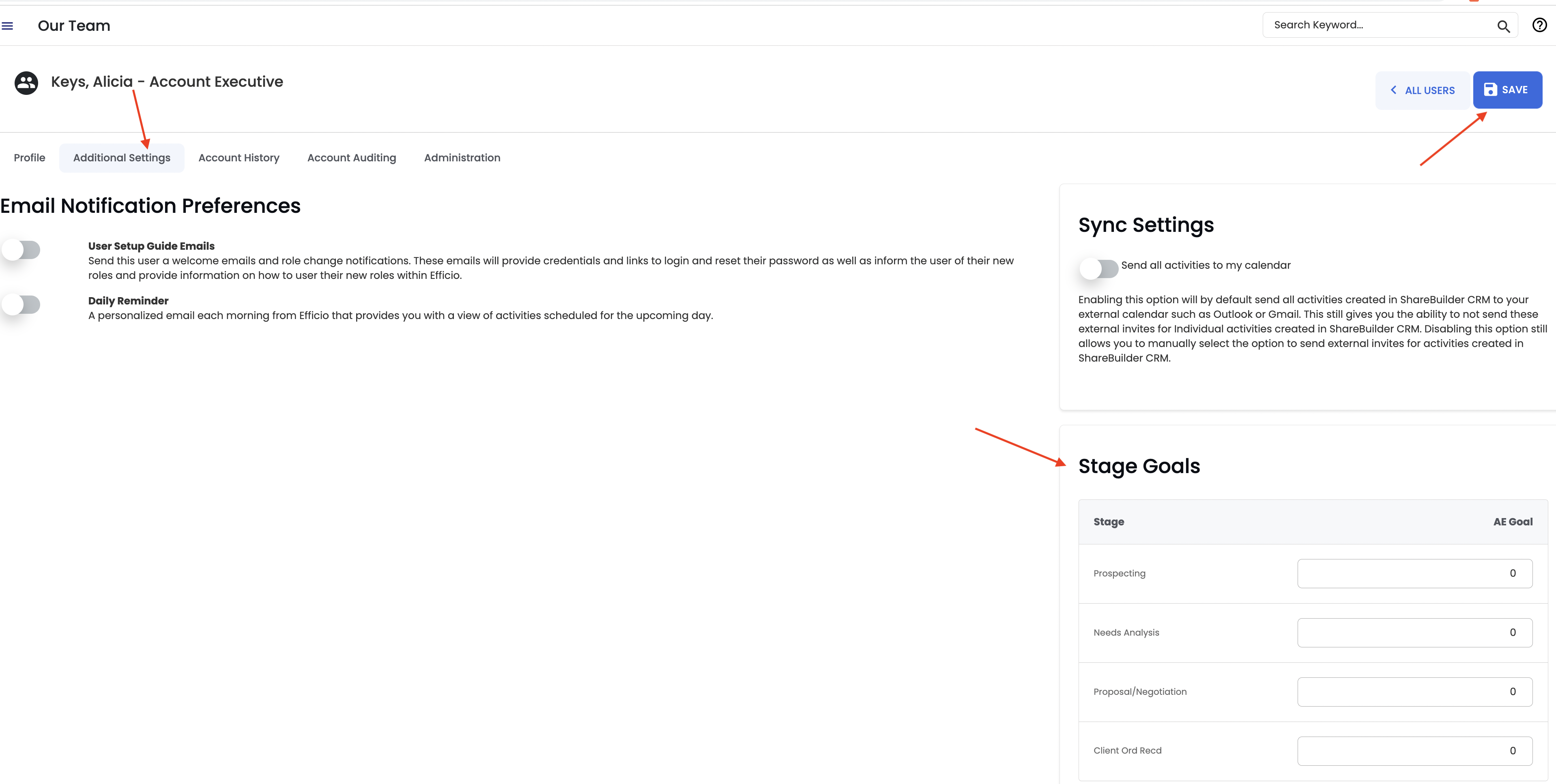Click the Prospecting AE goal input
The width and height of the screenshot is (1556, 784).
tap(1415, 573)
